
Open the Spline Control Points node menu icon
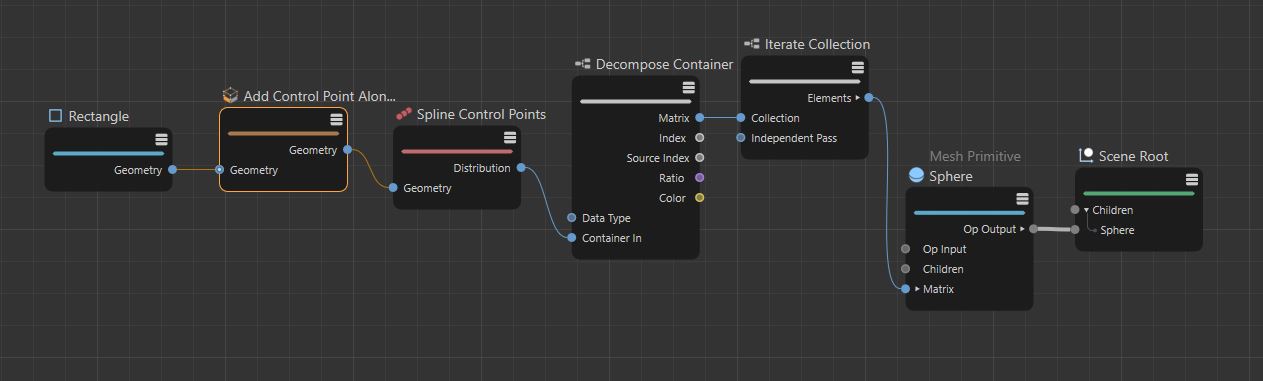510,137
